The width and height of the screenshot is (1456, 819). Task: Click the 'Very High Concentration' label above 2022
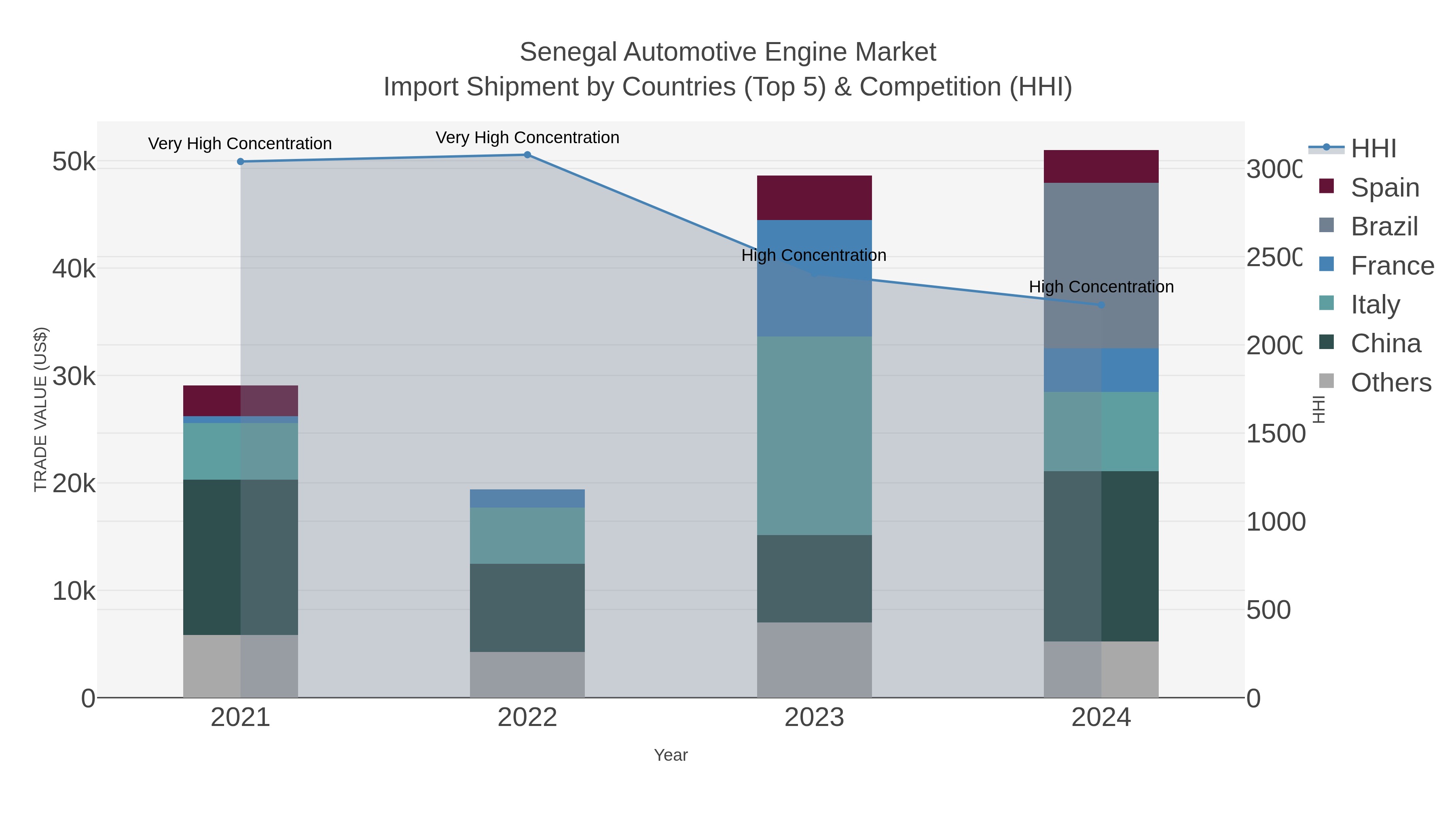527,138
